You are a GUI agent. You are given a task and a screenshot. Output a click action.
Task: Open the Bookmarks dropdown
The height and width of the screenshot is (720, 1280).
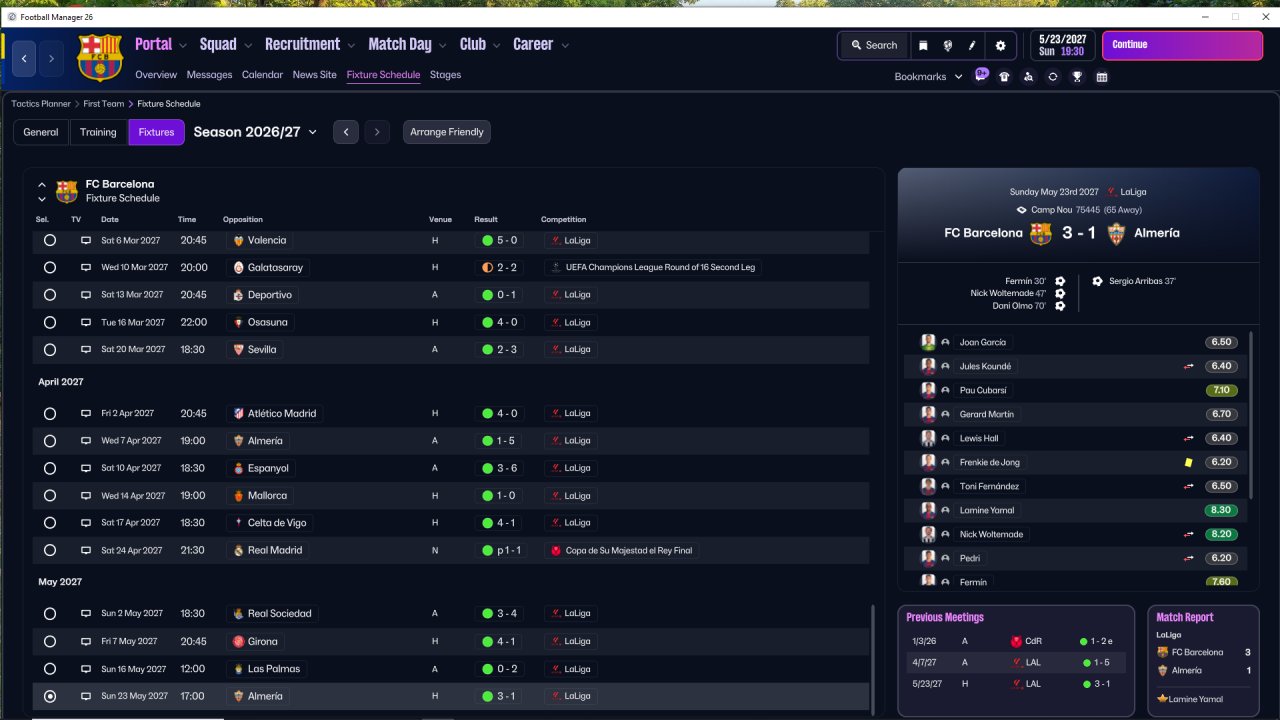tap(928, 77)
